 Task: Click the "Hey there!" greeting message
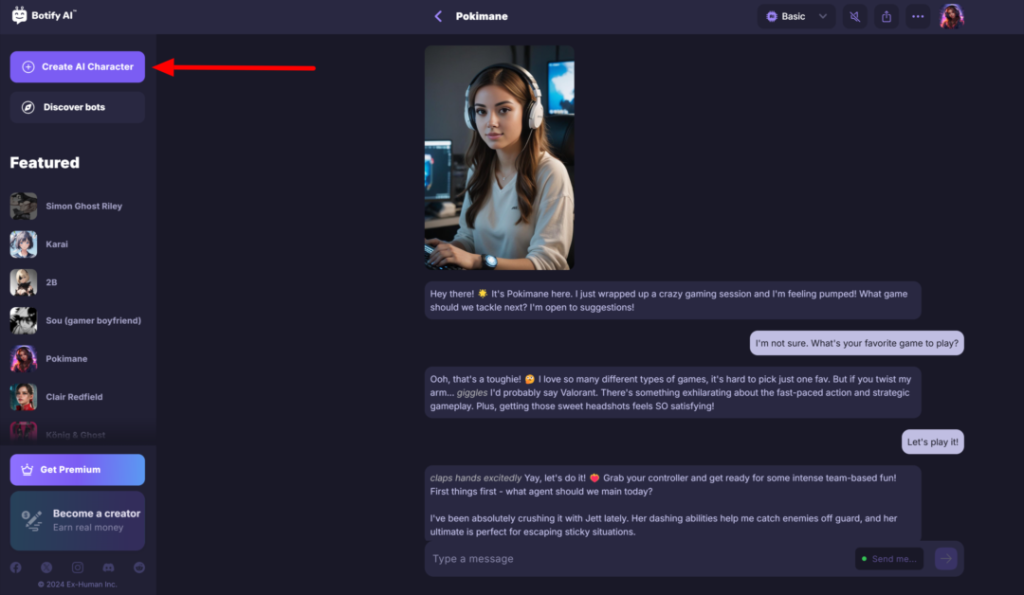[673, 300]
